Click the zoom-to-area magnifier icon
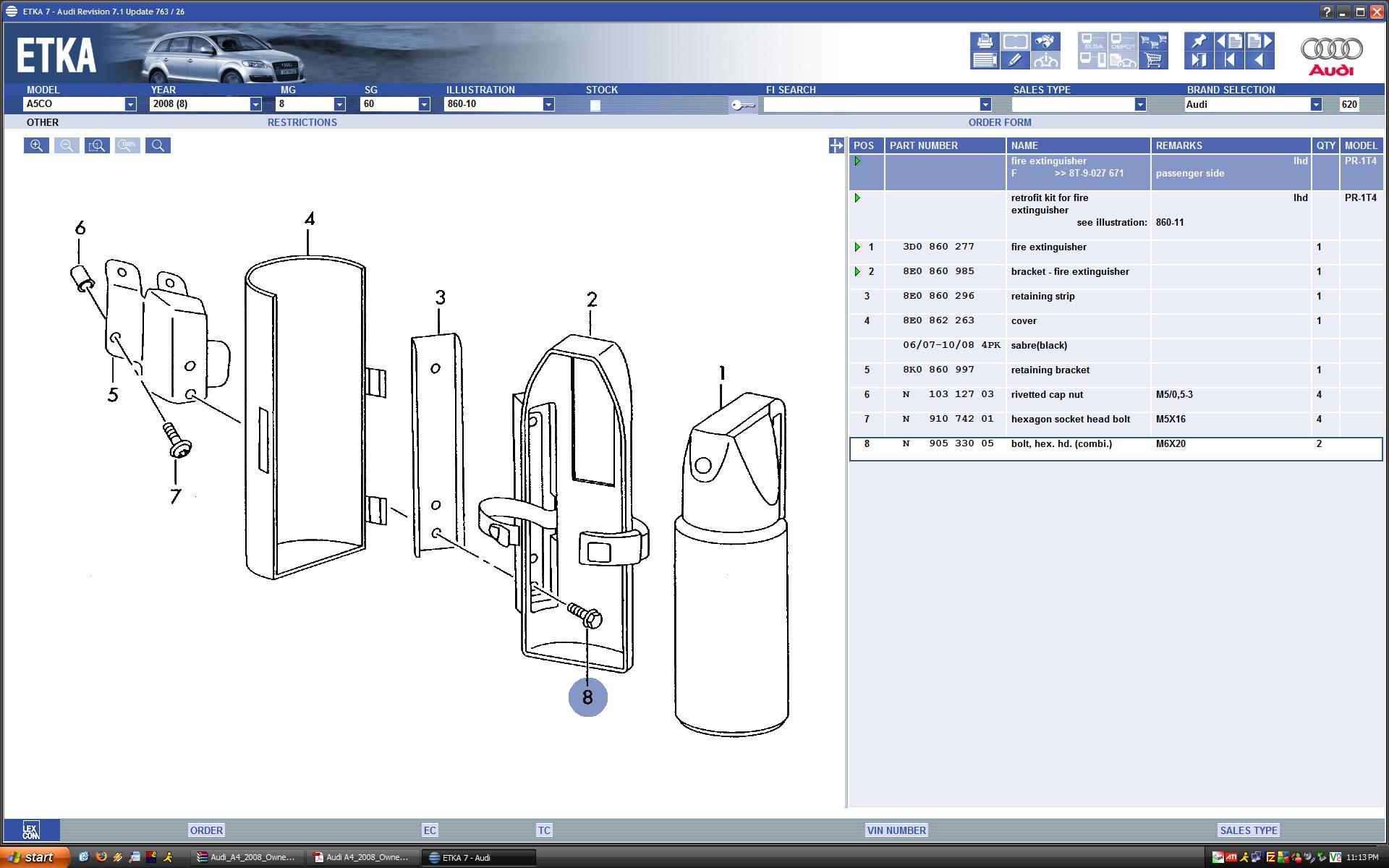Viewport: 1389px width, 868px height. (x=97, y=145)
